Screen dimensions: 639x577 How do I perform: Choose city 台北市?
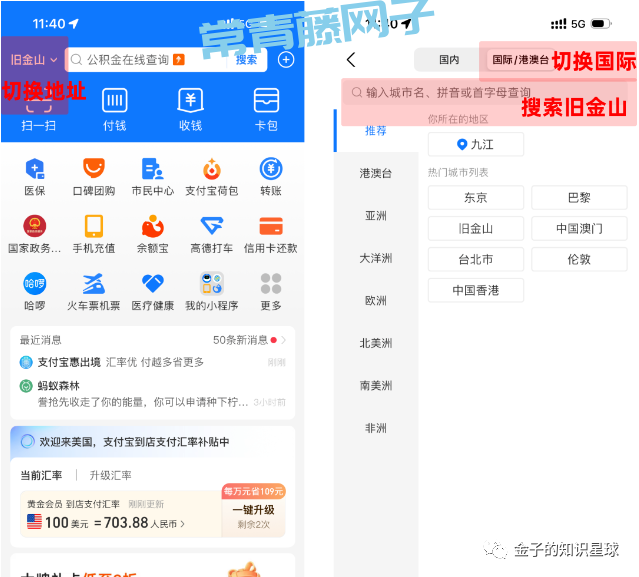476,259
